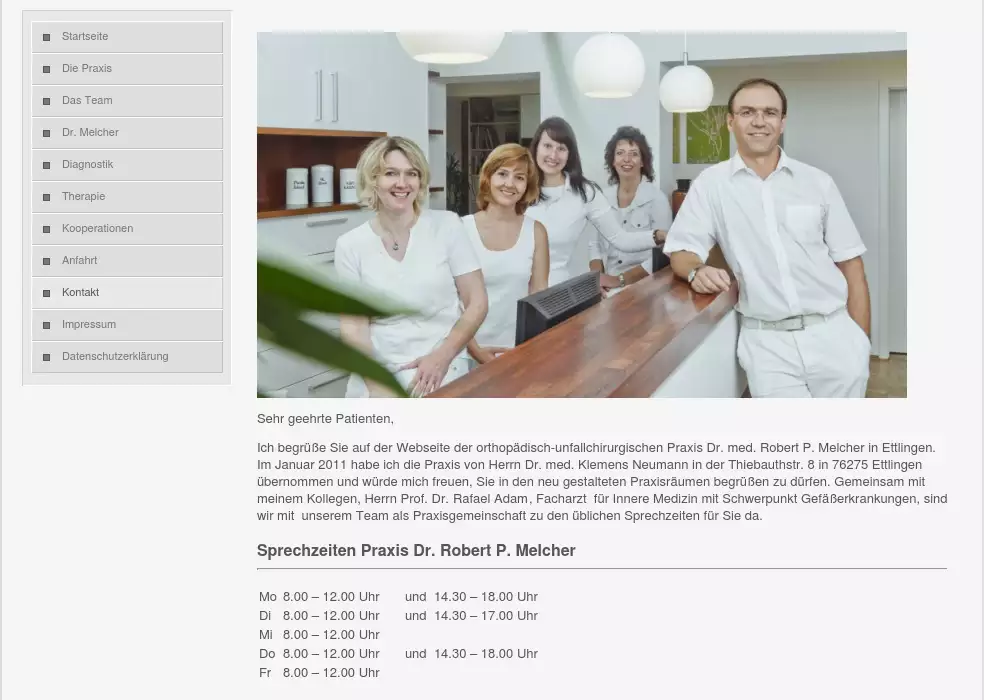Click the Friday (Fr) opening hours row
This screenshot has width=984, height=700.
tap(319, 673)
